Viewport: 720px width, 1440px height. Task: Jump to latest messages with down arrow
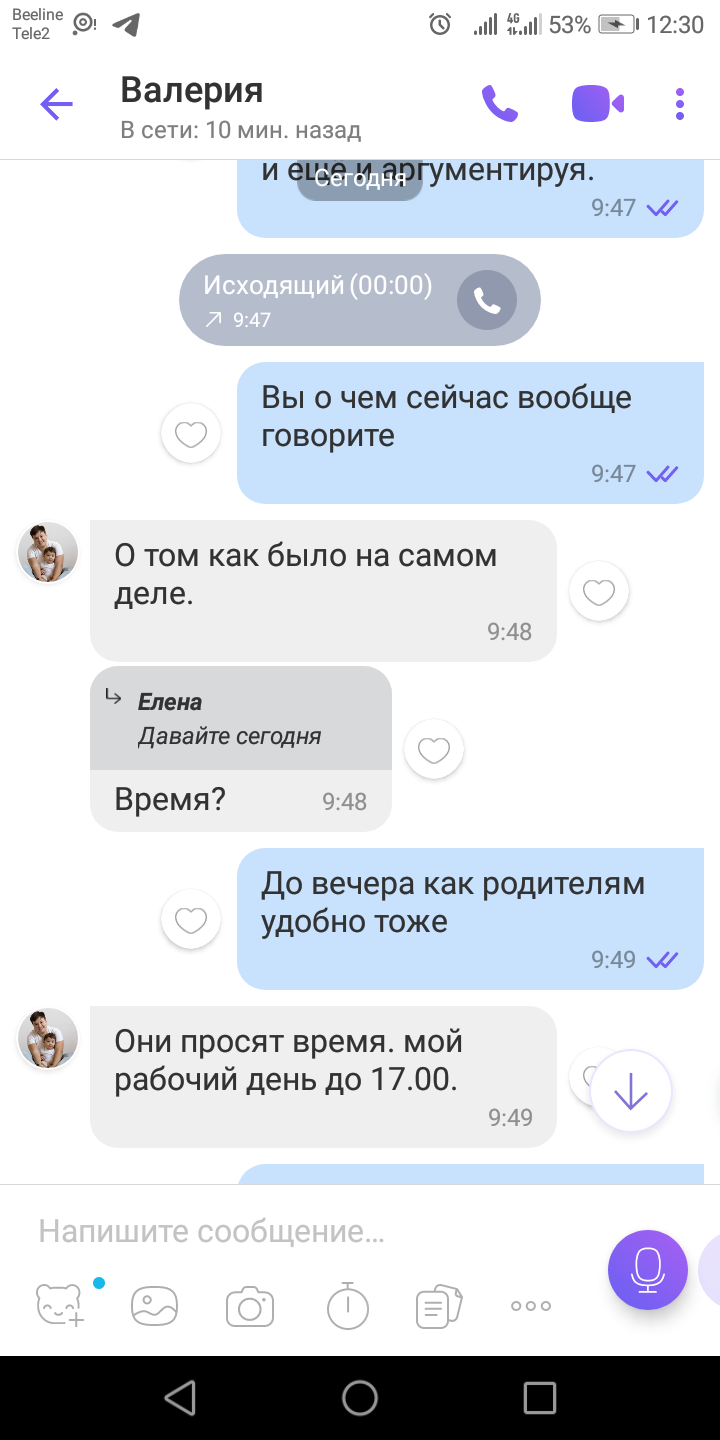631,1092
